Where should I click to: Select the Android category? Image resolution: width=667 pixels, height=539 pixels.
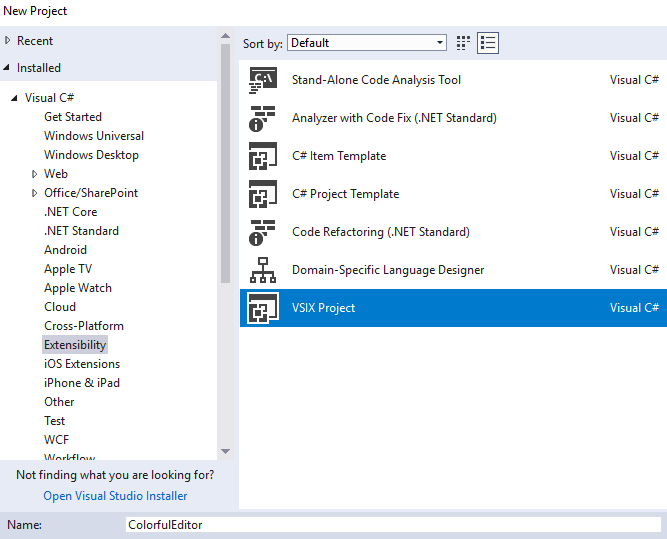point(66,250)
